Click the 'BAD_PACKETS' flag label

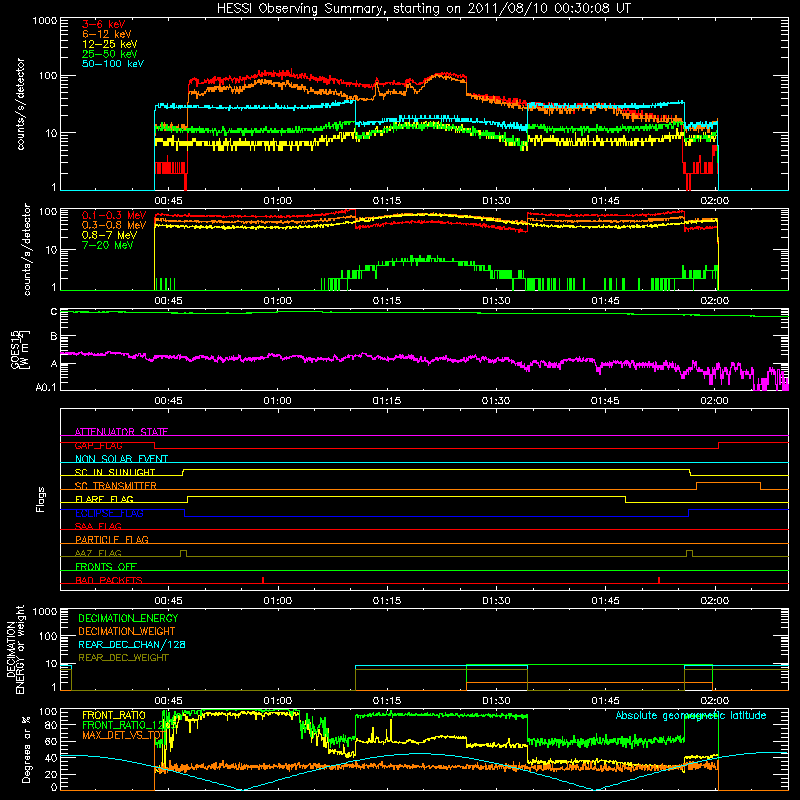(109, 580)
